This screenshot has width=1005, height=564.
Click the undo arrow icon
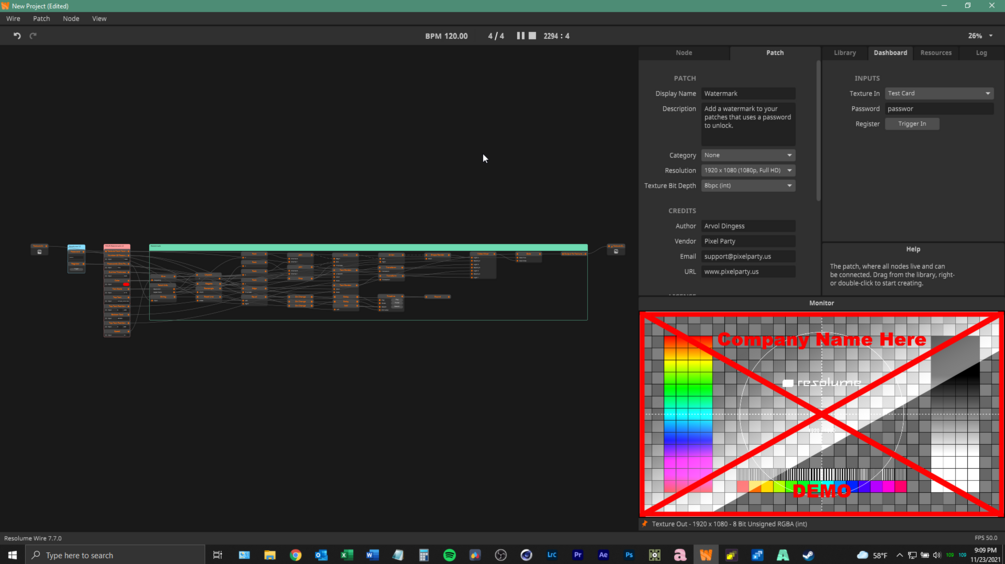pyautogui.click(x=17, y=36)
